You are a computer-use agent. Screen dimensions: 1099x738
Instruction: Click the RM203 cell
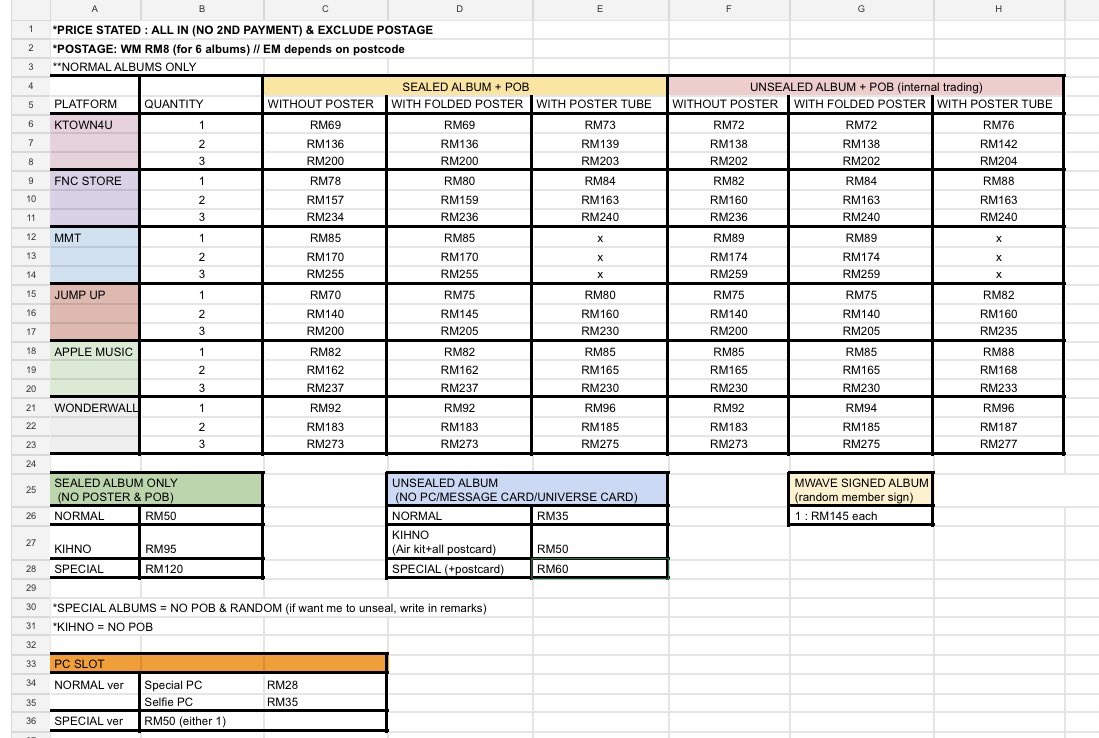coord(600,160)
